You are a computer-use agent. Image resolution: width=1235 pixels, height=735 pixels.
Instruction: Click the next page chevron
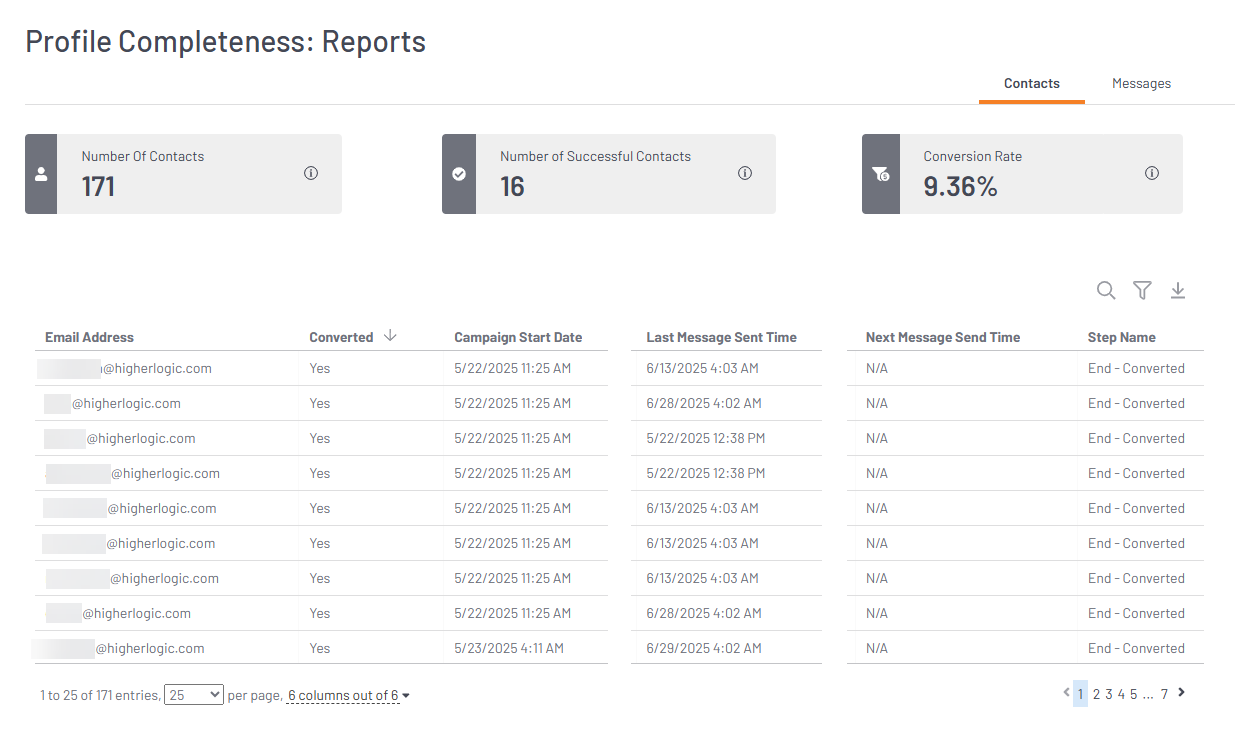pyautogui.click(x=1181, y=692)
